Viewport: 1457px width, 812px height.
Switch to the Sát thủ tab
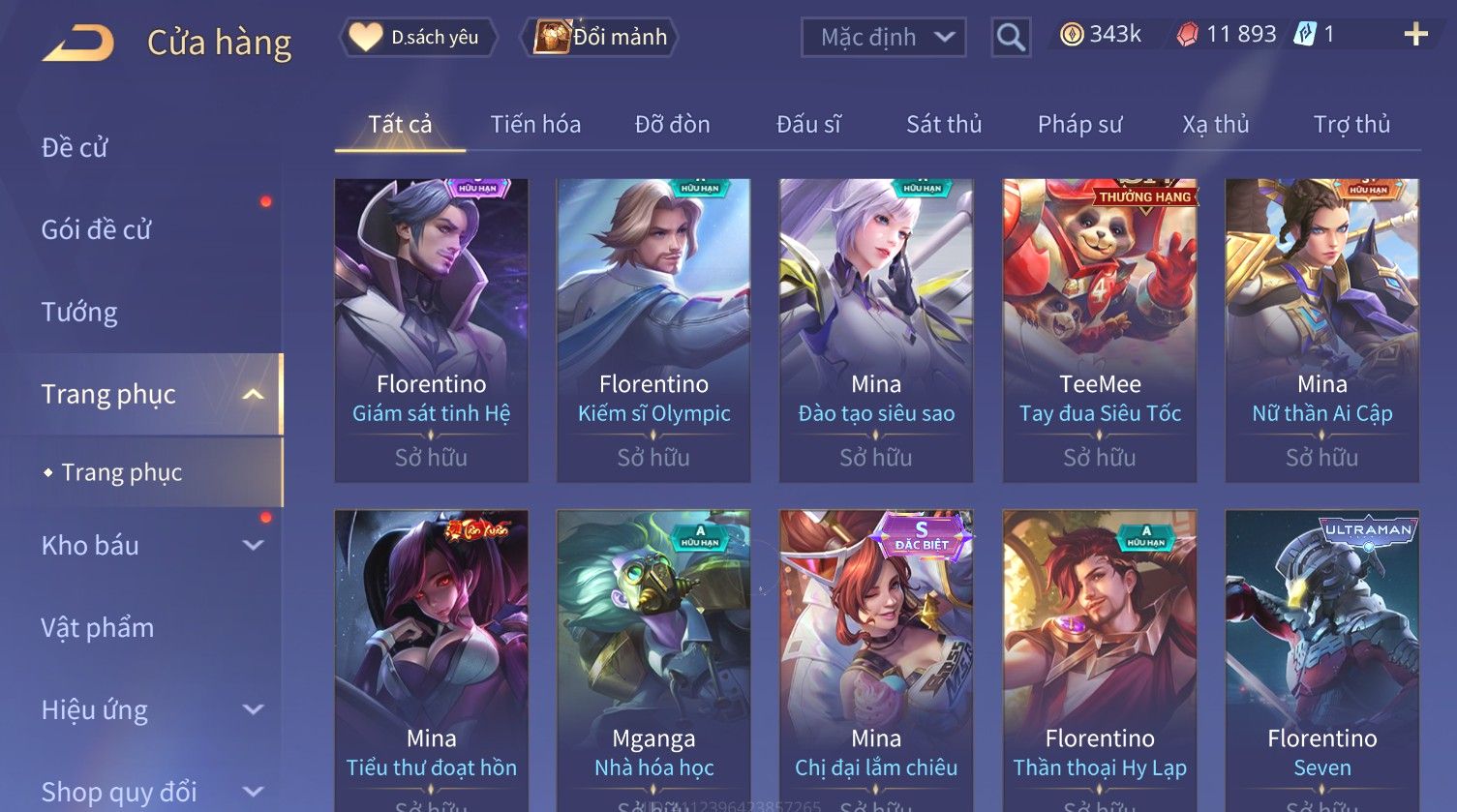click(x=944, y=124)
